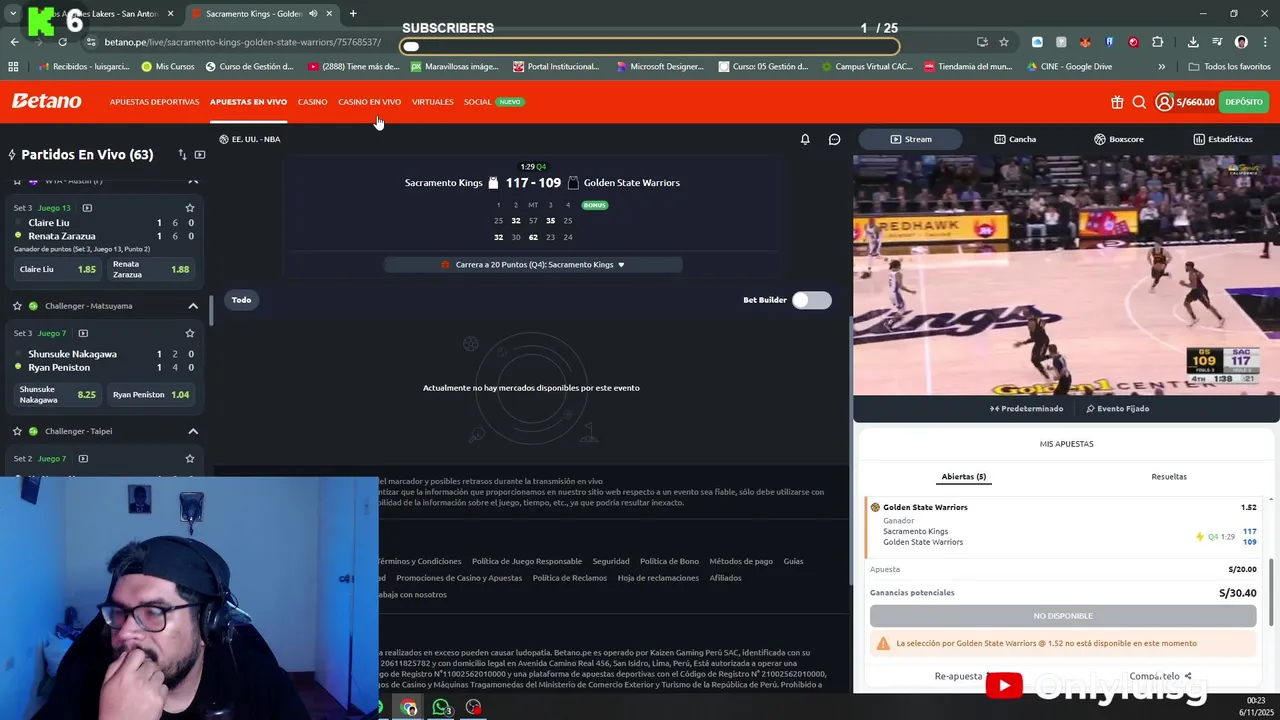1280x720 pixels.
Task: Open Casino En Vivo section
Action: point(369,102)
